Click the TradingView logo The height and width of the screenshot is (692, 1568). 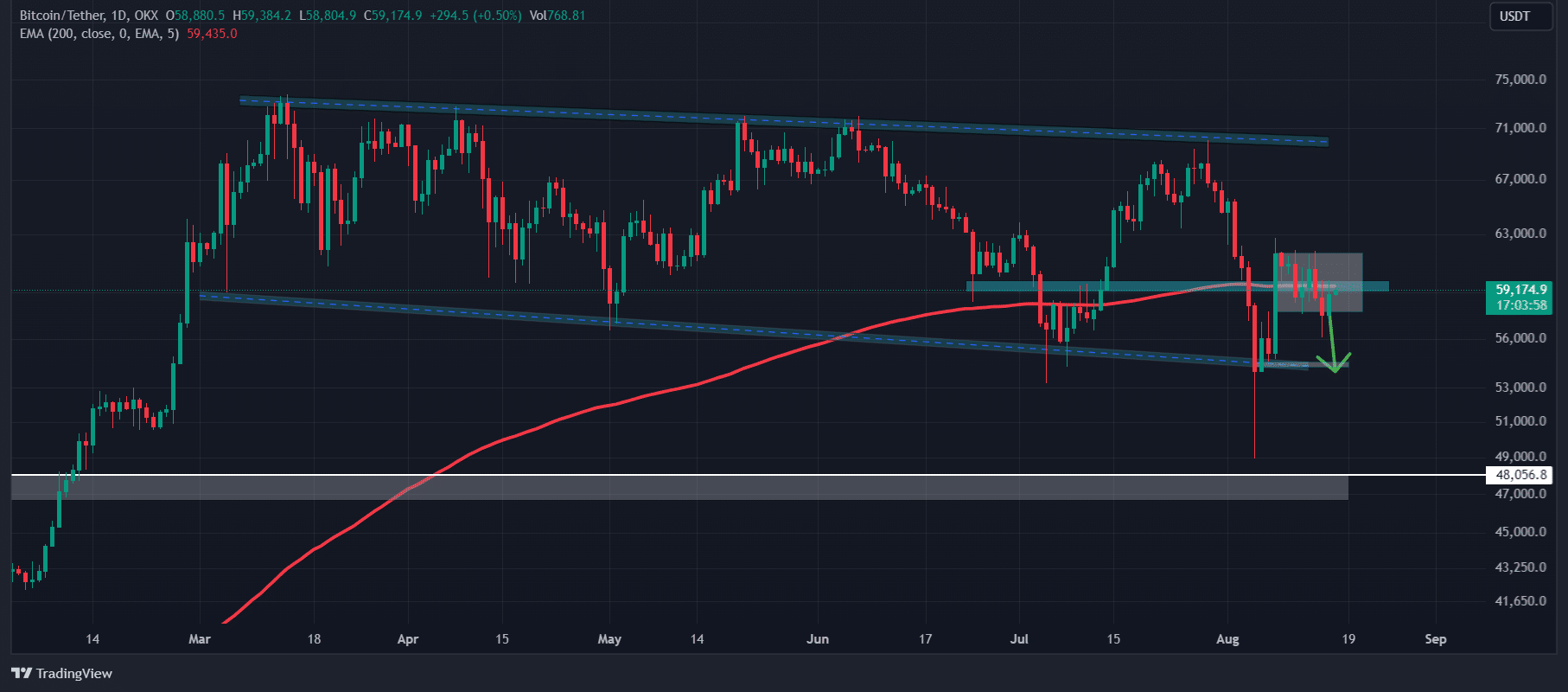tap(62, 673)
